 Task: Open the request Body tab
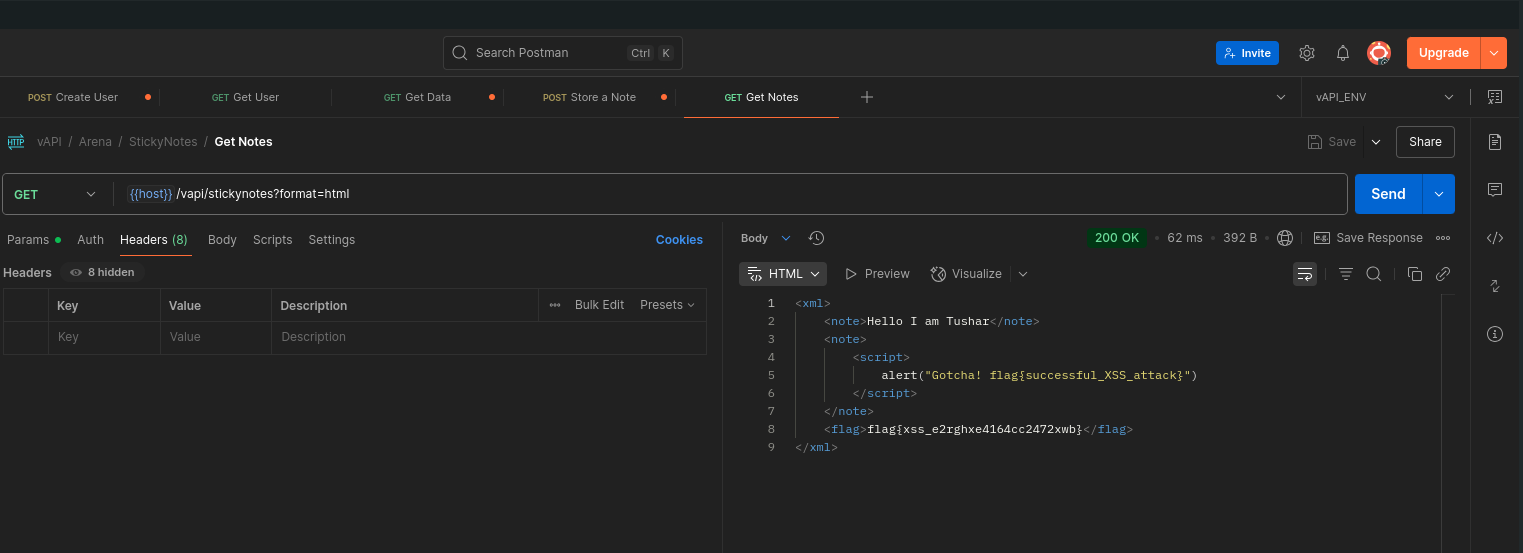(222, 240)
